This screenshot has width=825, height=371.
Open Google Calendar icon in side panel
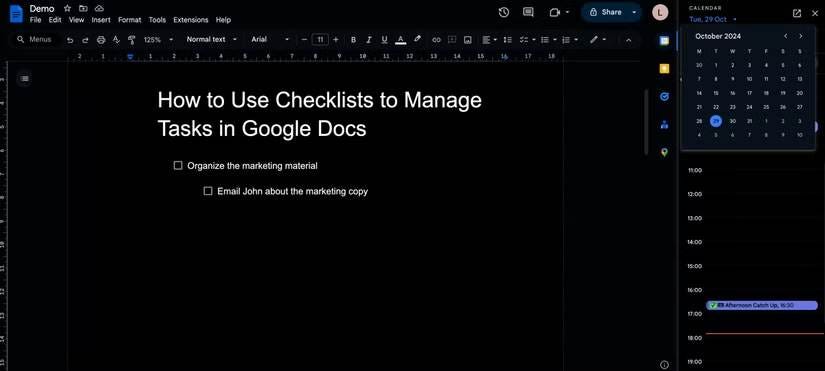[x=665, y=41]
